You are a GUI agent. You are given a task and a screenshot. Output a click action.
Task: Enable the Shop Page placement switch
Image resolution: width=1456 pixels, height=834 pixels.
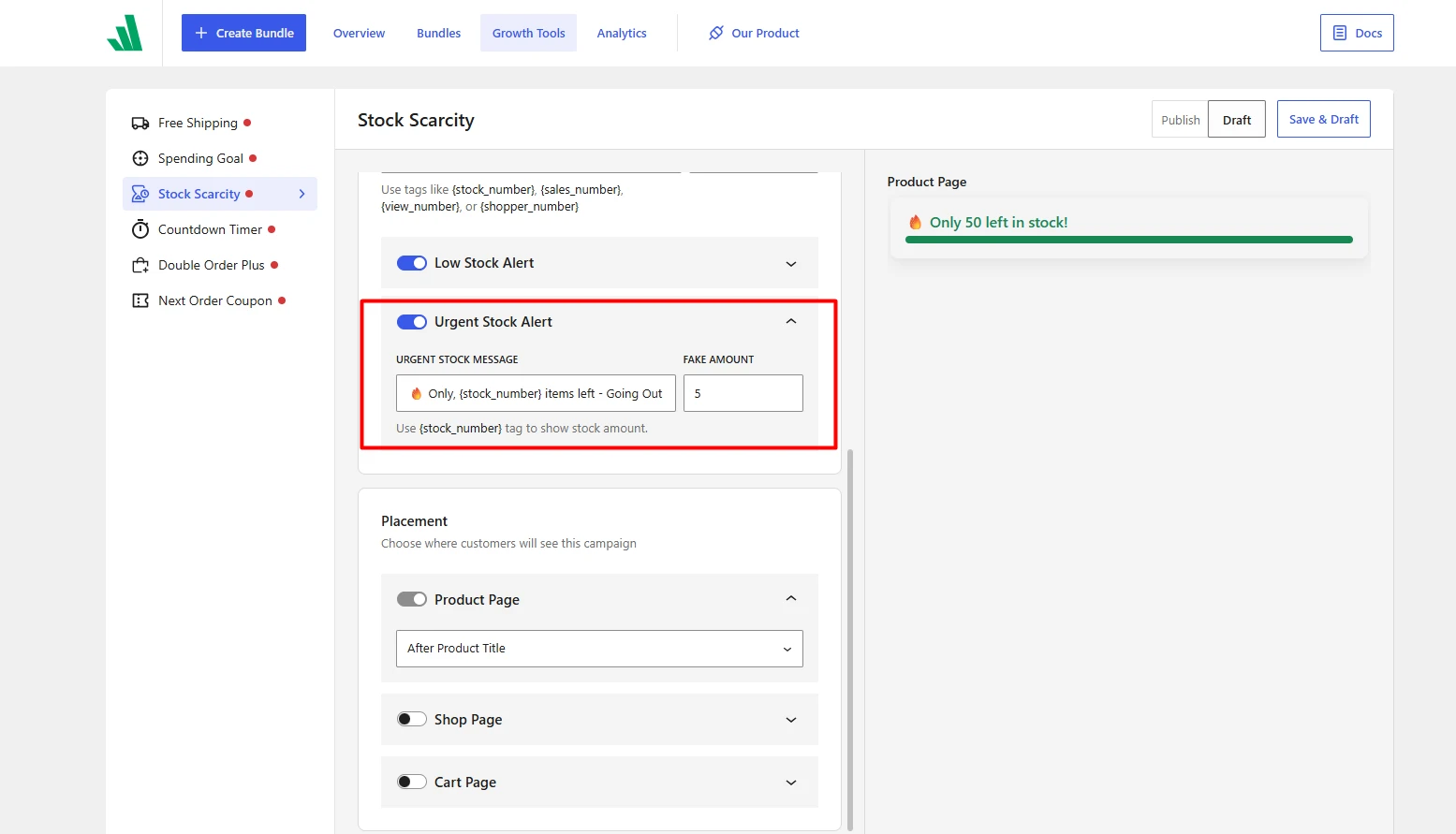(x=412, y=719)
